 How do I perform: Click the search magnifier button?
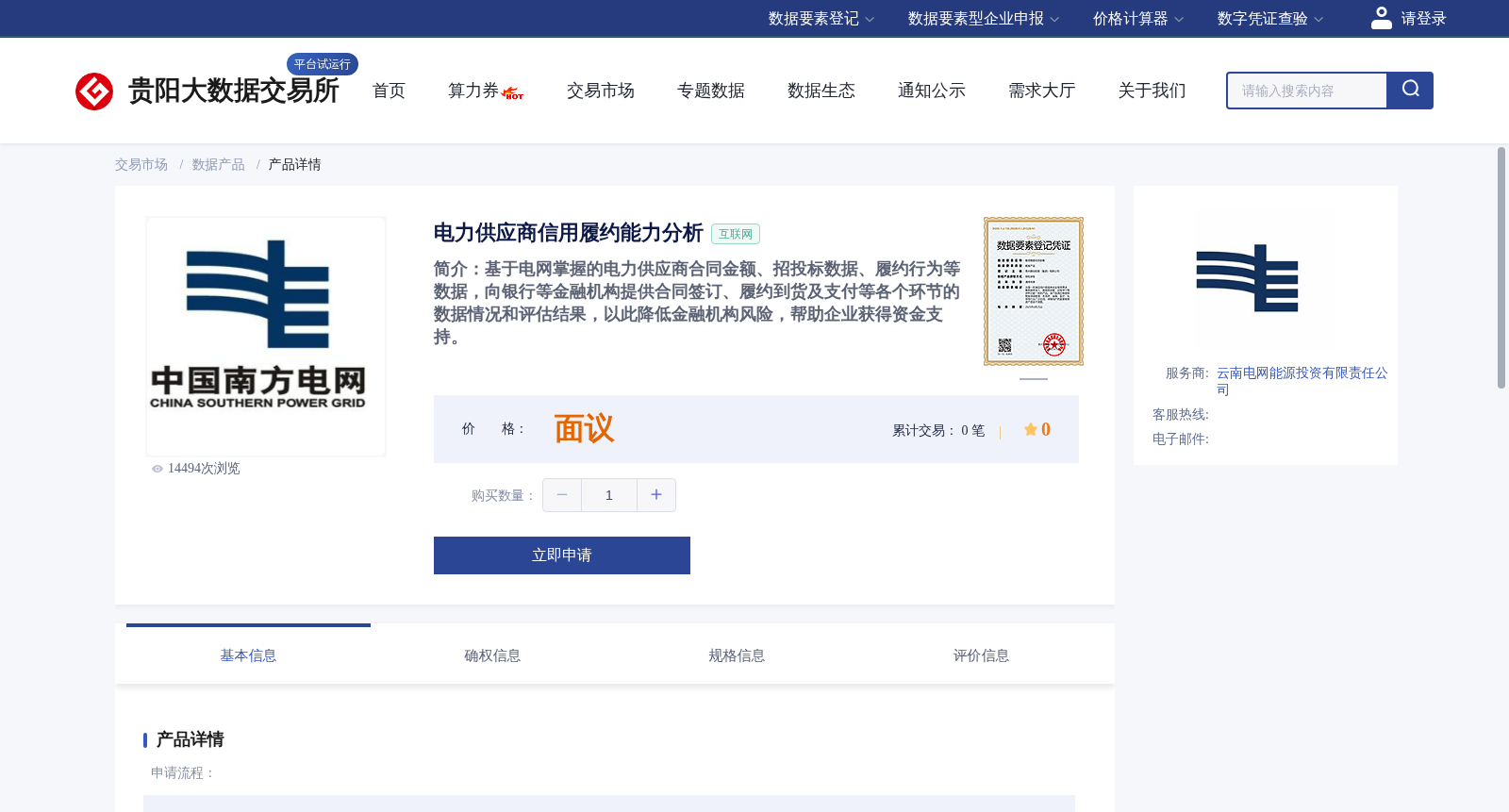[x=1410, y=91]
